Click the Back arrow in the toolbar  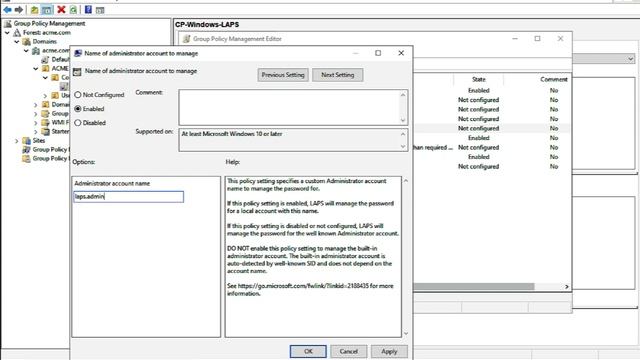point(7,9)
